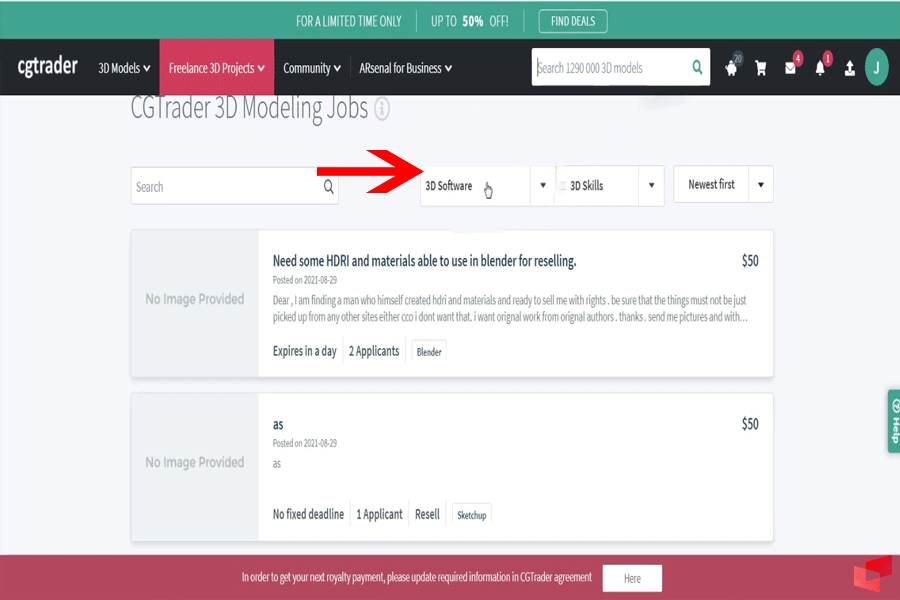The width and height of the screenshot is (900, 600).
Task: Open the HDRI and materials job listing
Action: tap(424, 261)
